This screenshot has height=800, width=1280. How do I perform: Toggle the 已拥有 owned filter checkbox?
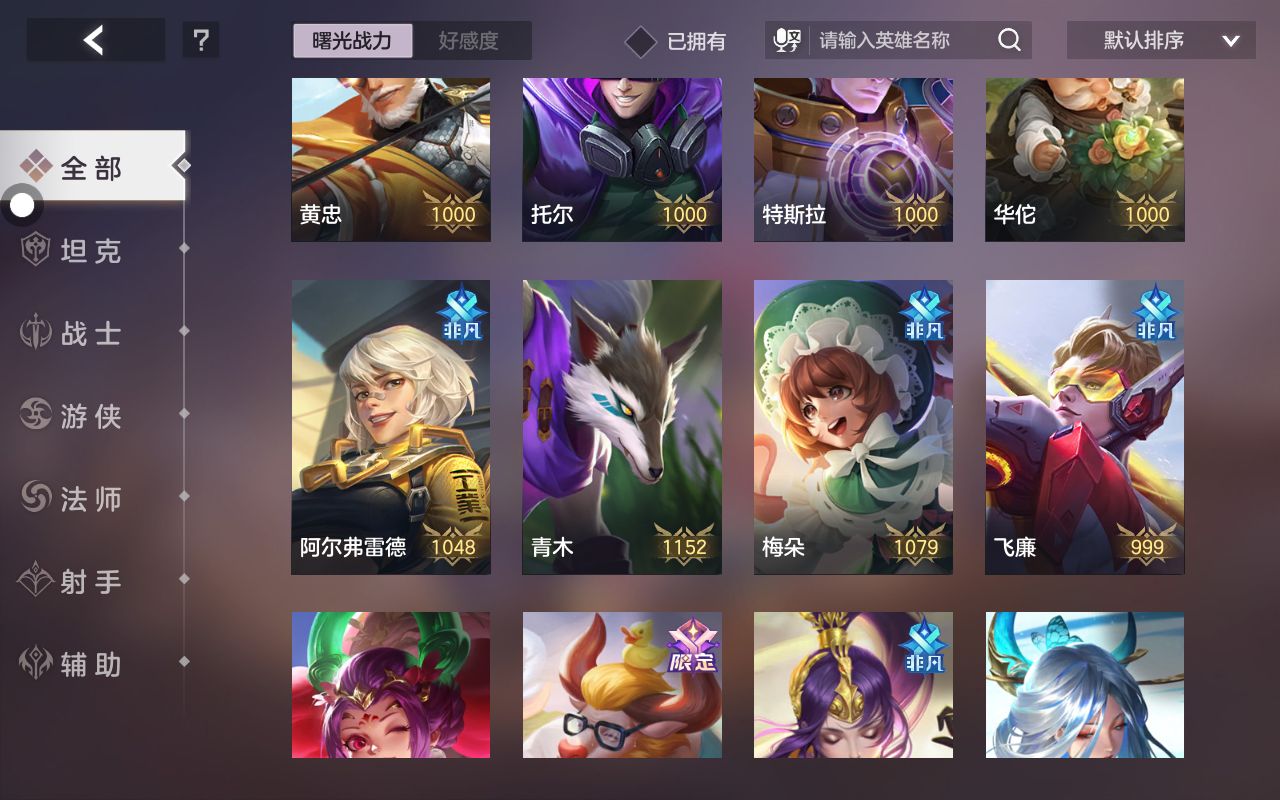[x=640, y=42]
